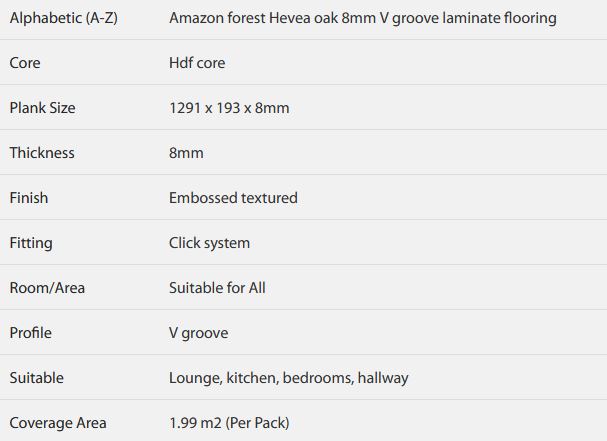Click the Alphabetic (A-Z) label

pyautogui.click(x=63, y=18)
